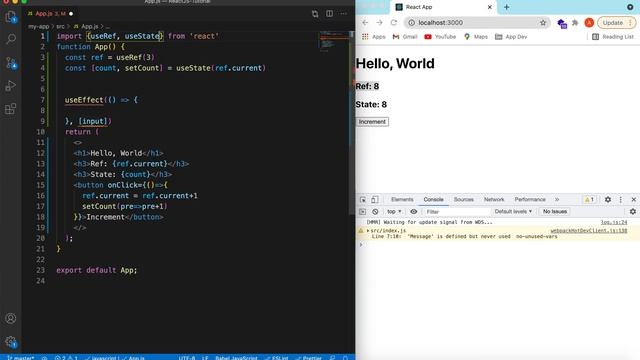Click the No Issues button

point(555,211)
